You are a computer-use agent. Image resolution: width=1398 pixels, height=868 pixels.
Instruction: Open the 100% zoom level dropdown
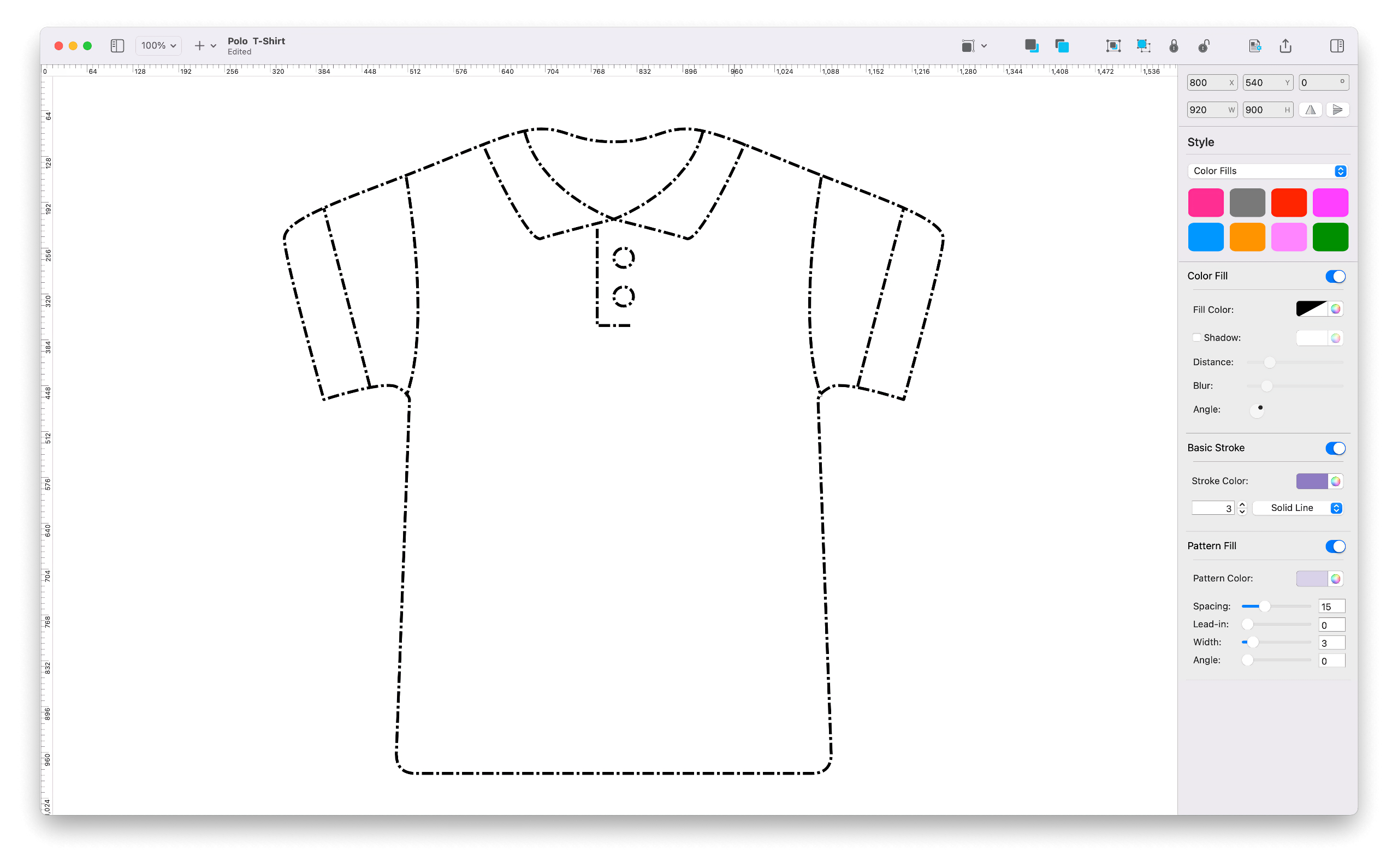click(x=158, y=46)
